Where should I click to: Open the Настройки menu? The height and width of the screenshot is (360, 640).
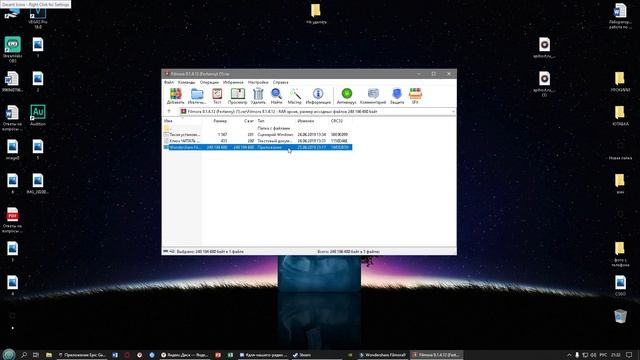(258, 82)
